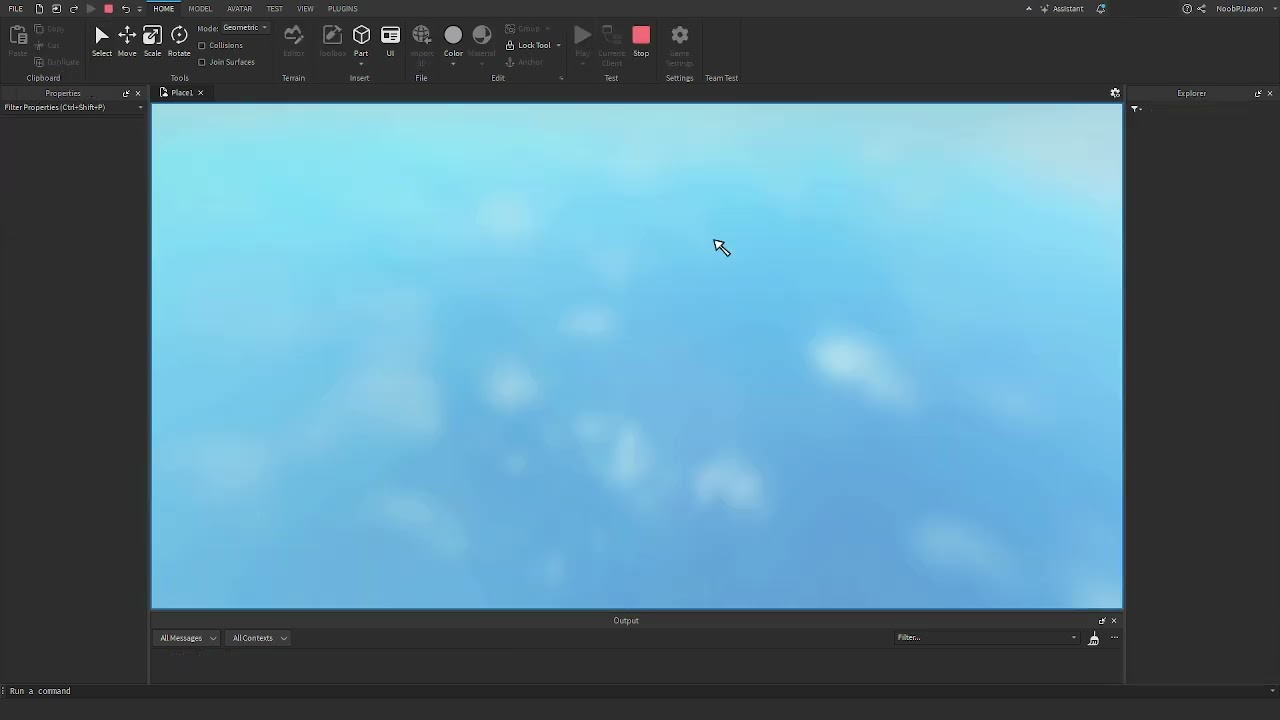Click Copy in the Clipboard group
This screenshot has width=1280, height=720.
pos(49,29)
